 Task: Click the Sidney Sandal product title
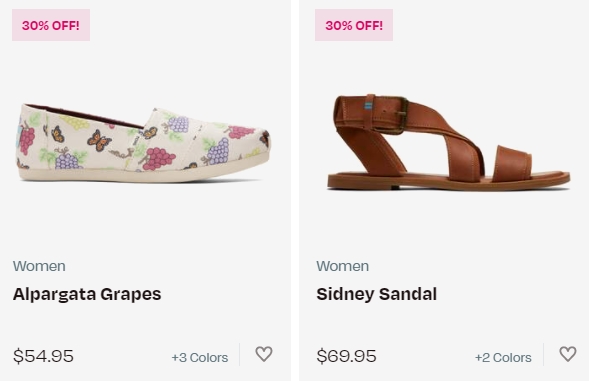point(376,294)
